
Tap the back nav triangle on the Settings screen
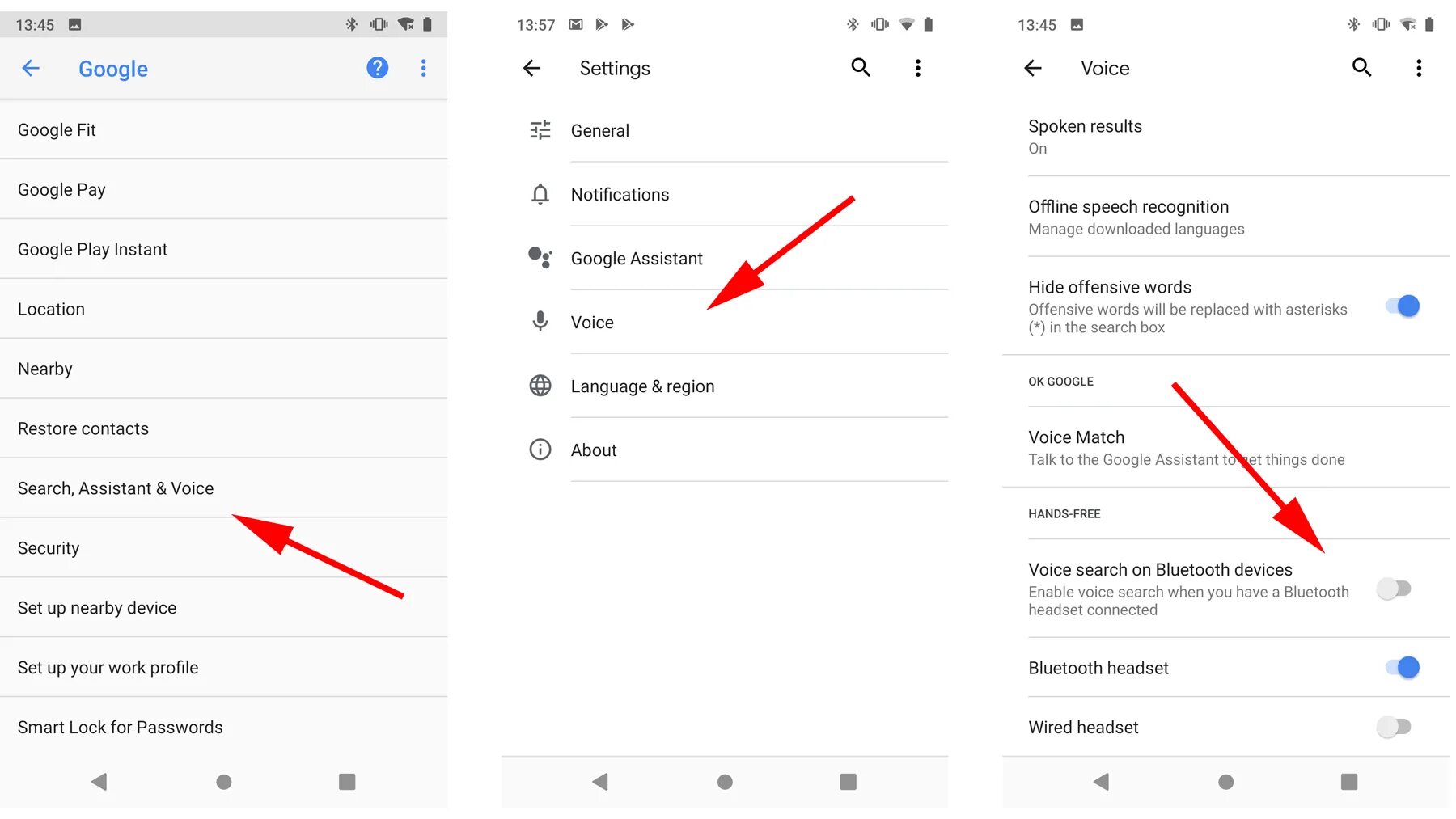tap(600, 782)
